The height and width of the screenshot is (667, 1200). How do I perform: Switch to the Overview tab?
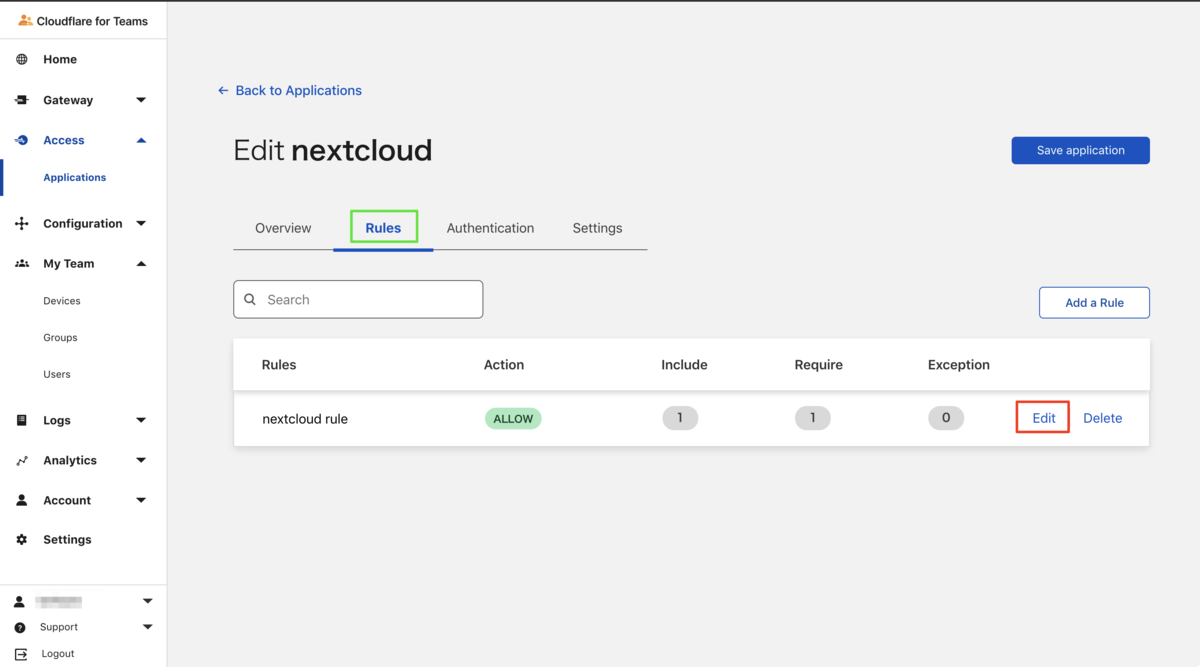(x=283, y=228)
